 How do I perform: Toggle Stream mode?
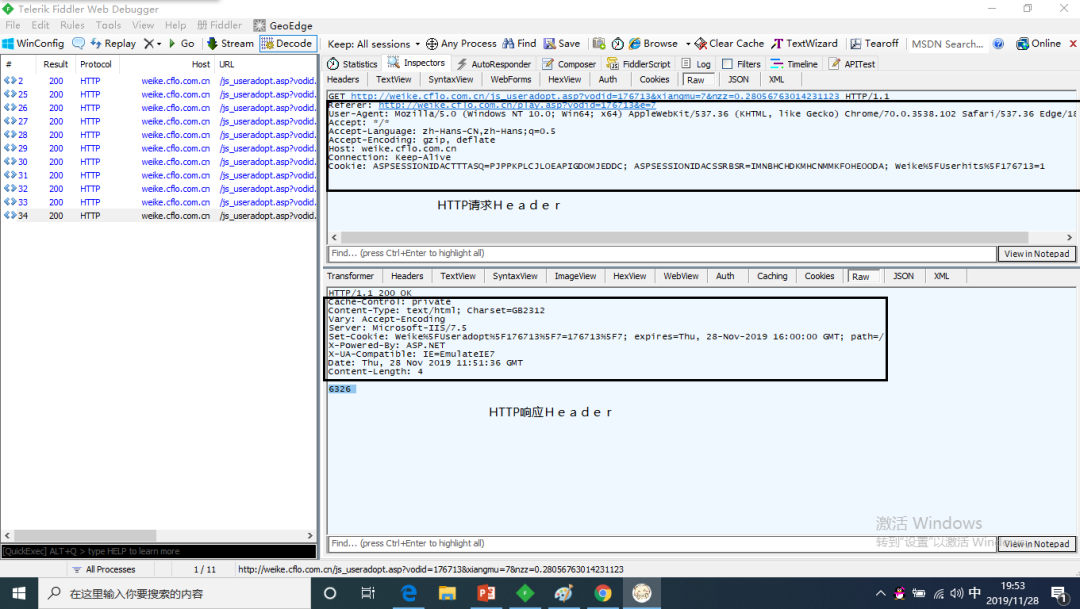pyautogui.click(x=230, y=43)
